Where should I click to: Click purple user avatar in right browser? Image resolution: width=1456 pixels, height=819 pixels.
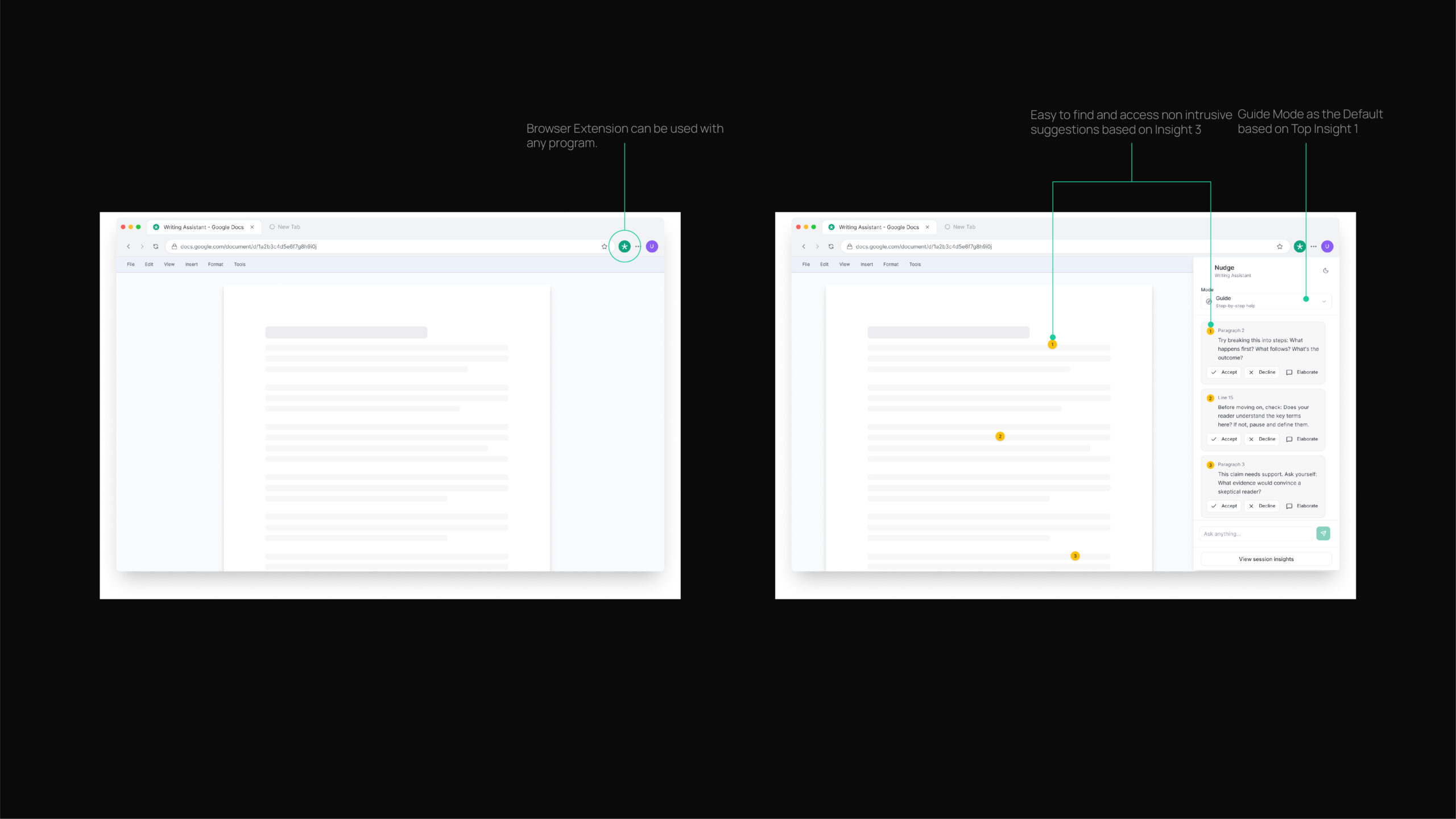pos(1327,246)
